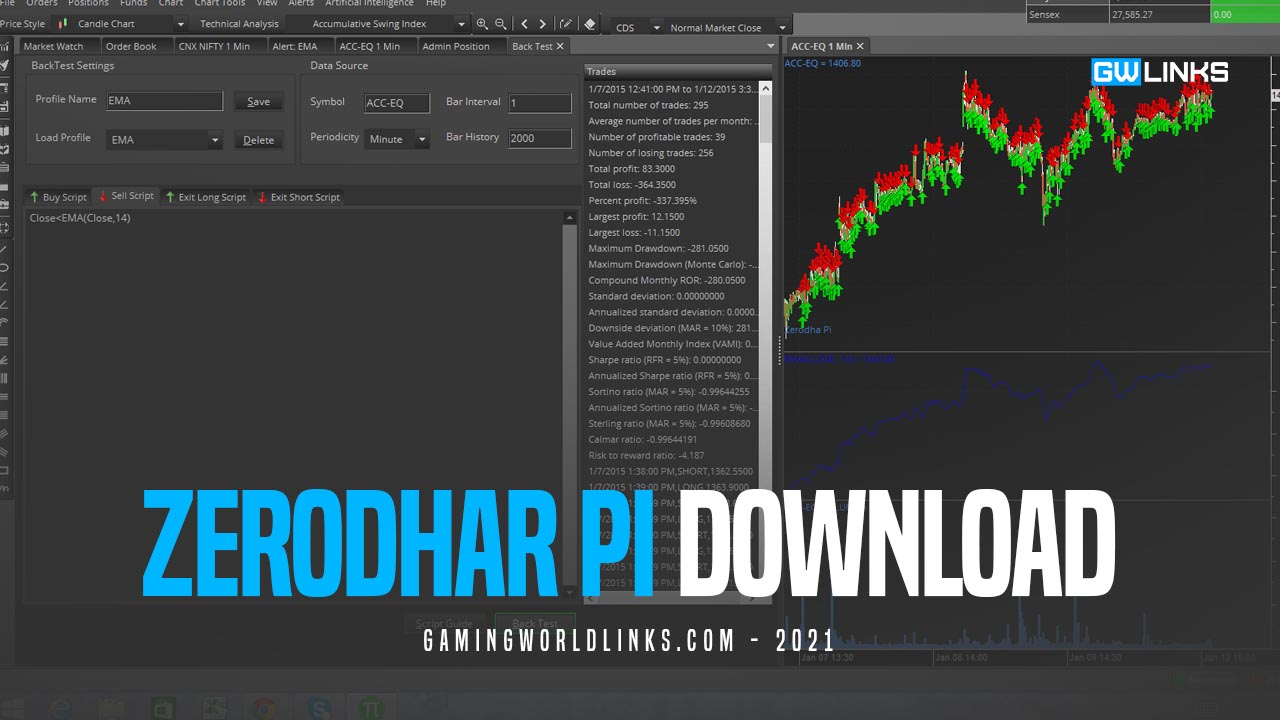Click the right arrow chart scroll icon
The image size is (1280, 720).
coord(543,24)
